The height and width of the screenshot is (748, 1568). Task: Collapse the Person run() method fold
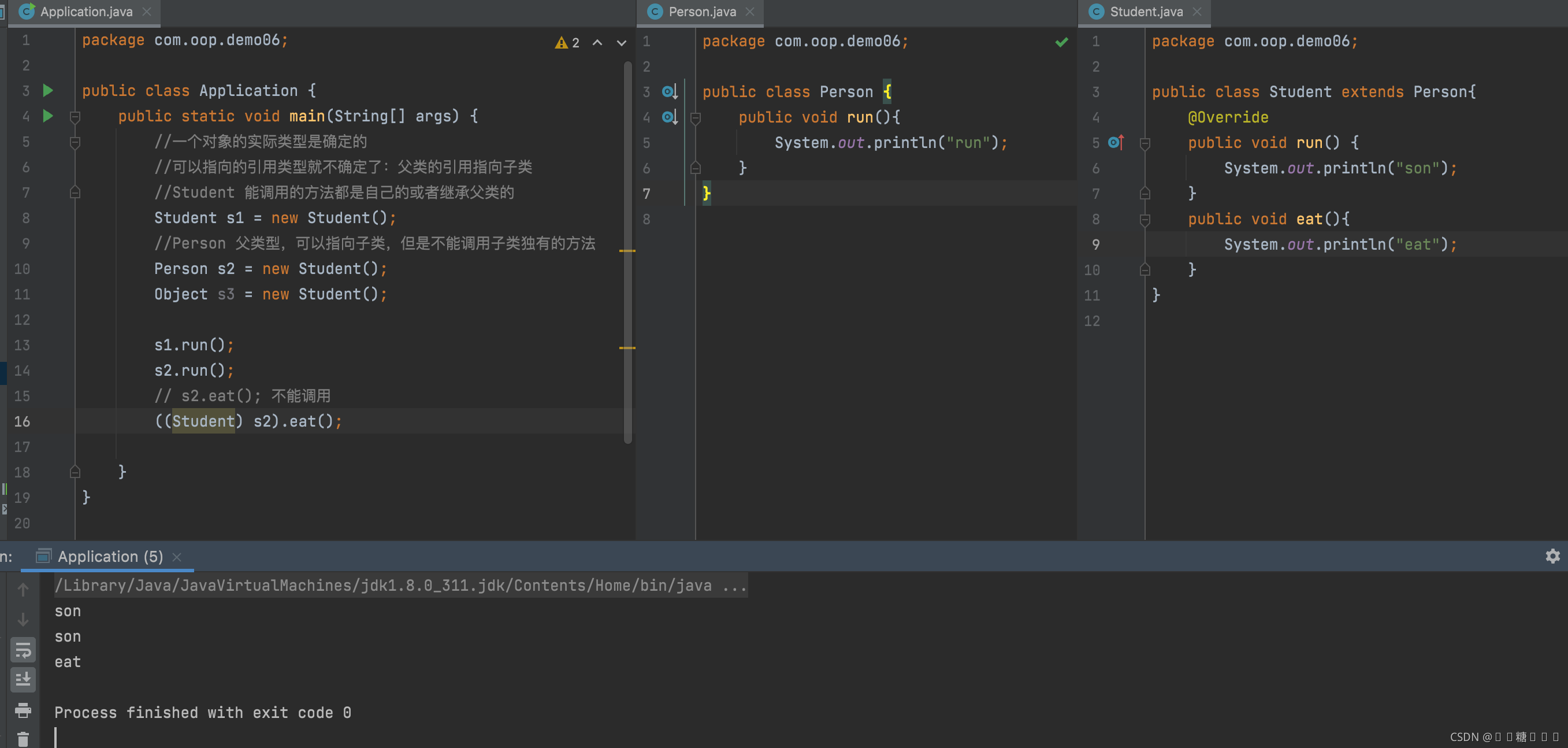[696, 117]
